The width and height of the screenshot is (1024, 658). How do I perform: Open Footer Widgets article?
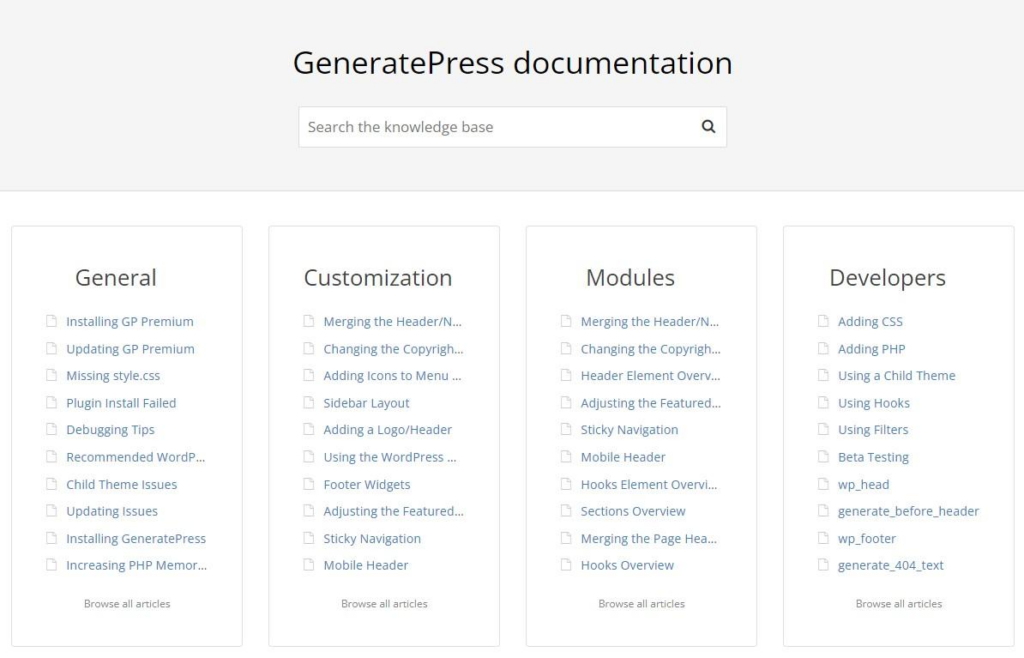coord(366,484)
